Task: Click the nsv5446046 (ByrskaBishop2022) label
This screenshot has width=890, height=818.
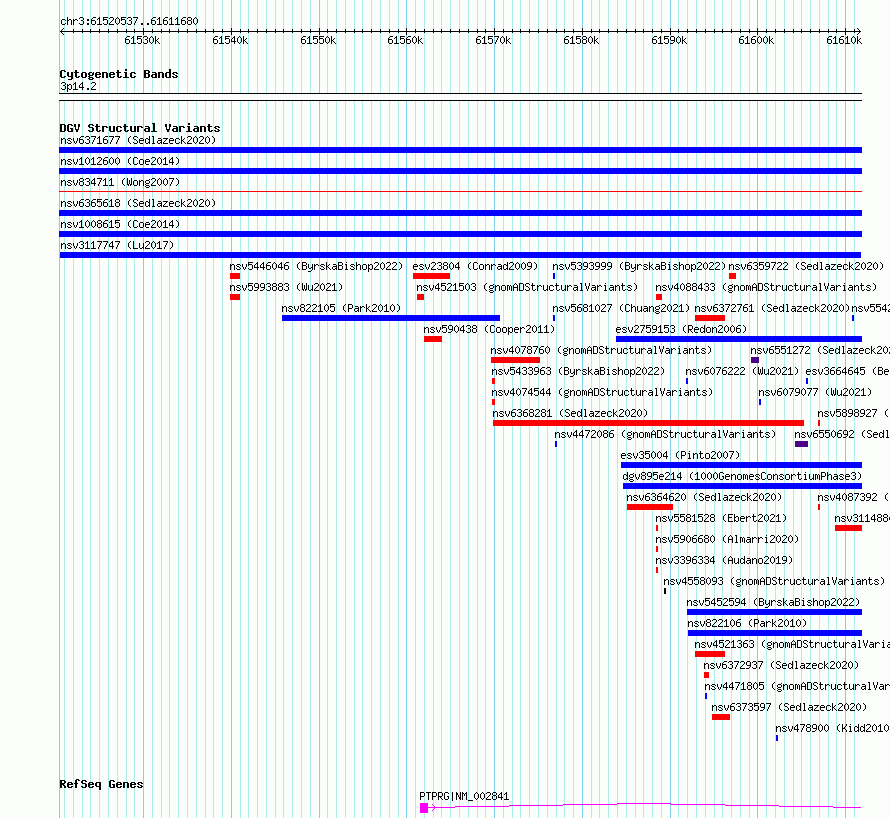Action: [316, 266]
